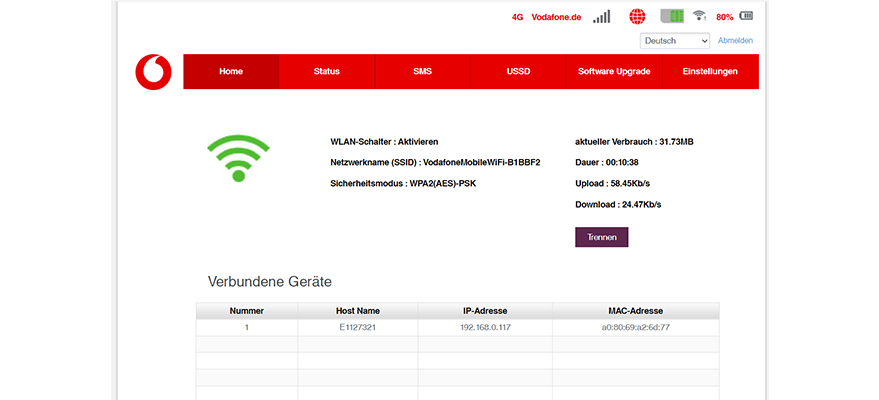879x400 pixels.
Task: Click the Abmelden logout link
Action: pos(735,41)
